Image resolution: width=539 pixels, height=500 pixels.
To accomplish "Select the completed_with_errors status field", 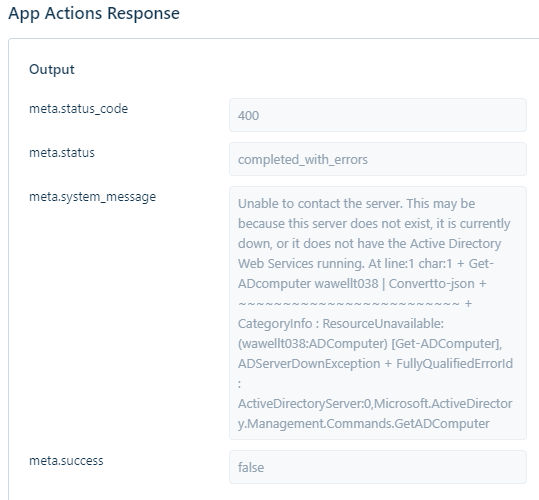I will coord(378,159).
